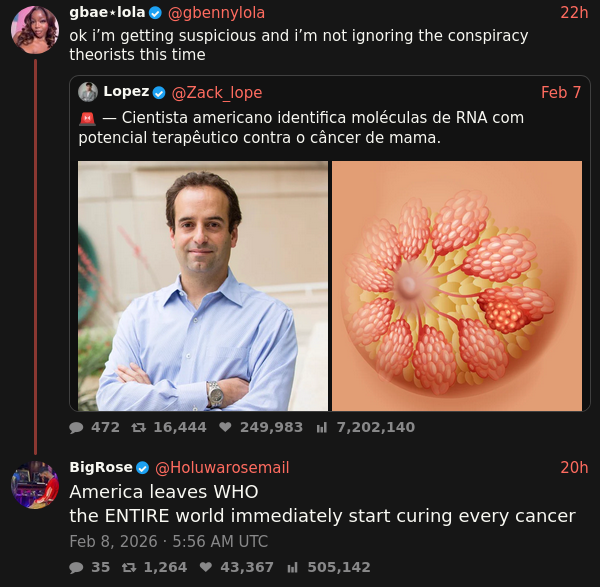
Task: Click the reply icon on gbae lola's tweet
Action: [77, 427]
